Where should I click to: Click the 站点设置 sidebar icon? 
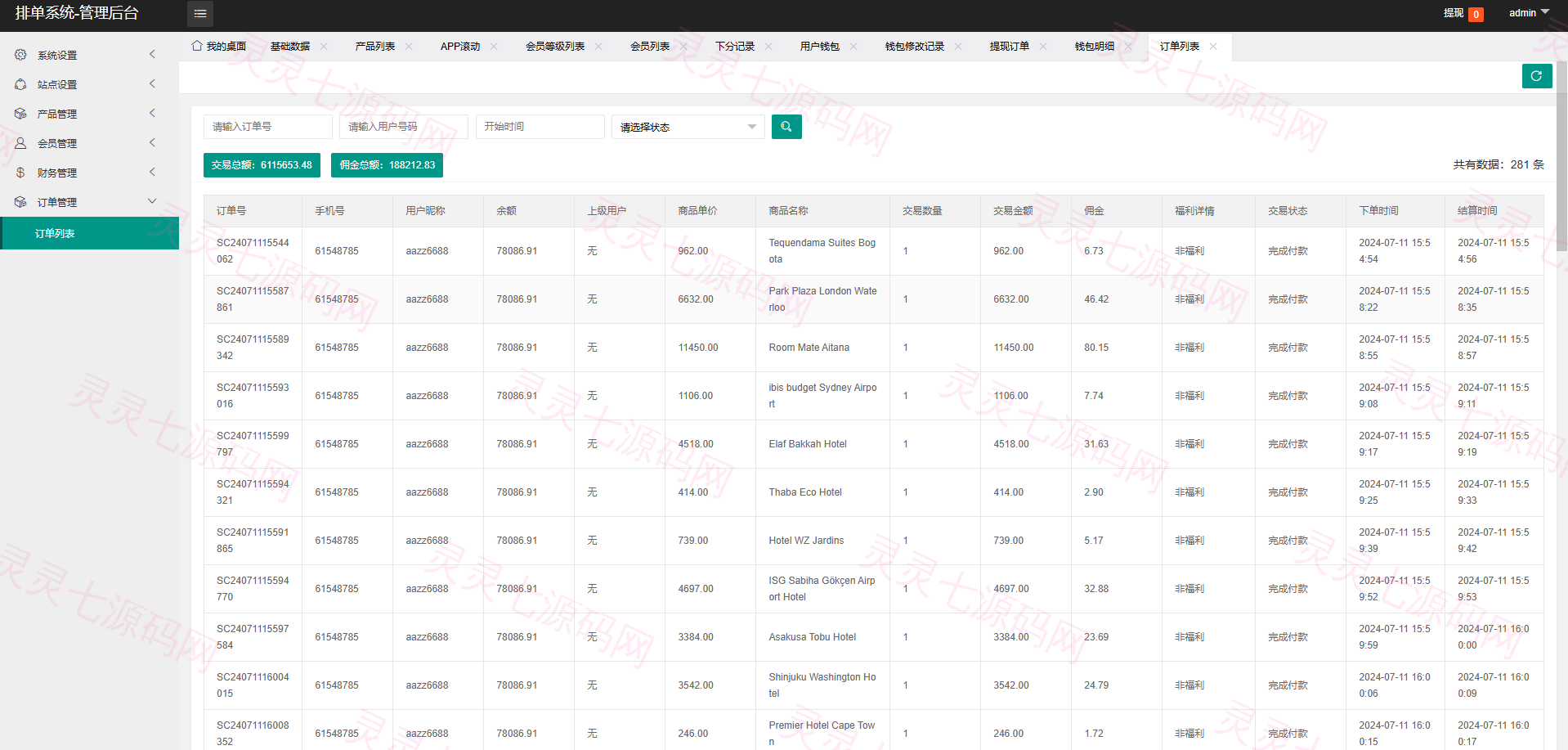[x=20, y=84]
